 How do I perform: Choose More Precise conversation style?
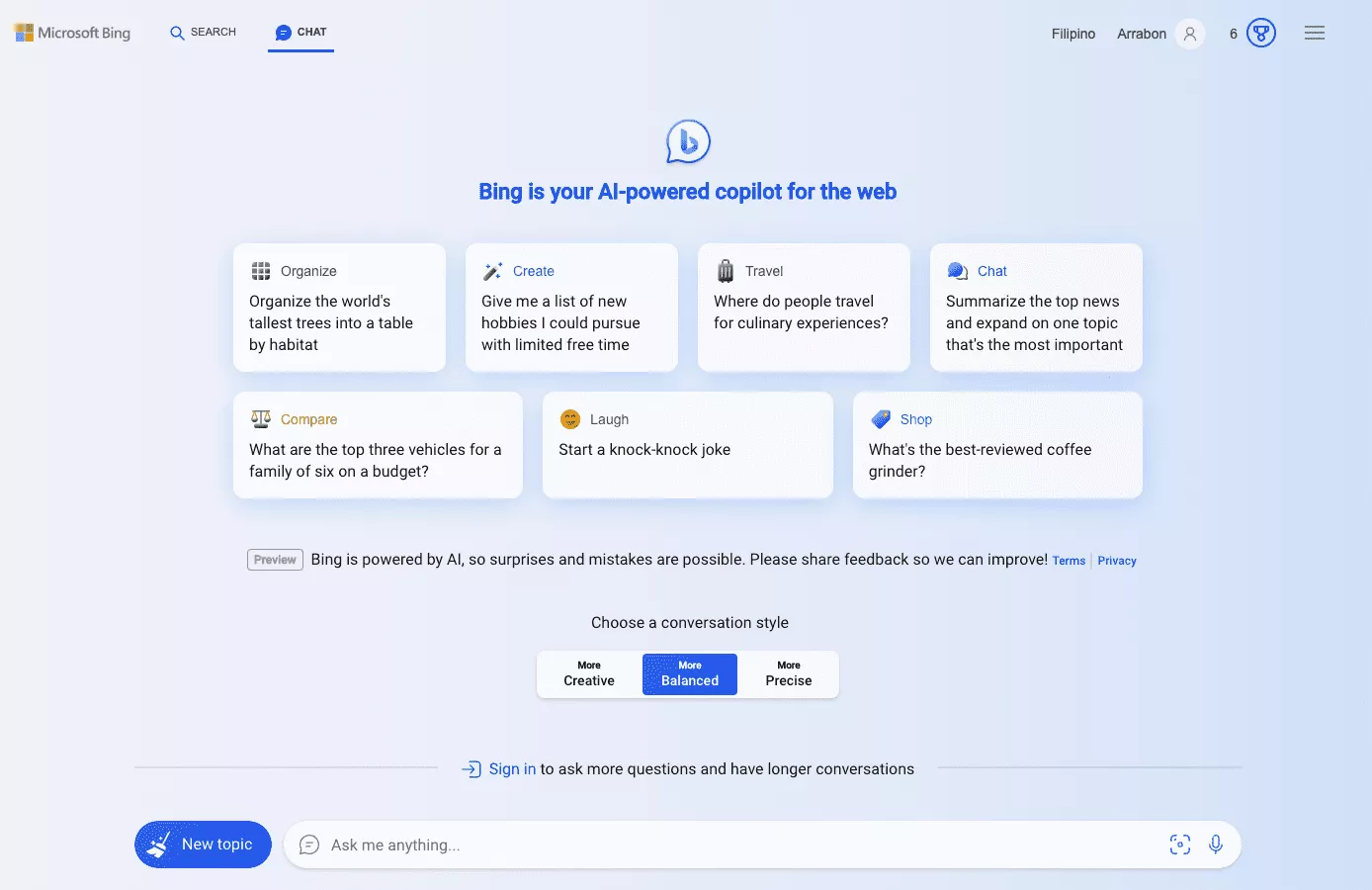pos(789,674)
